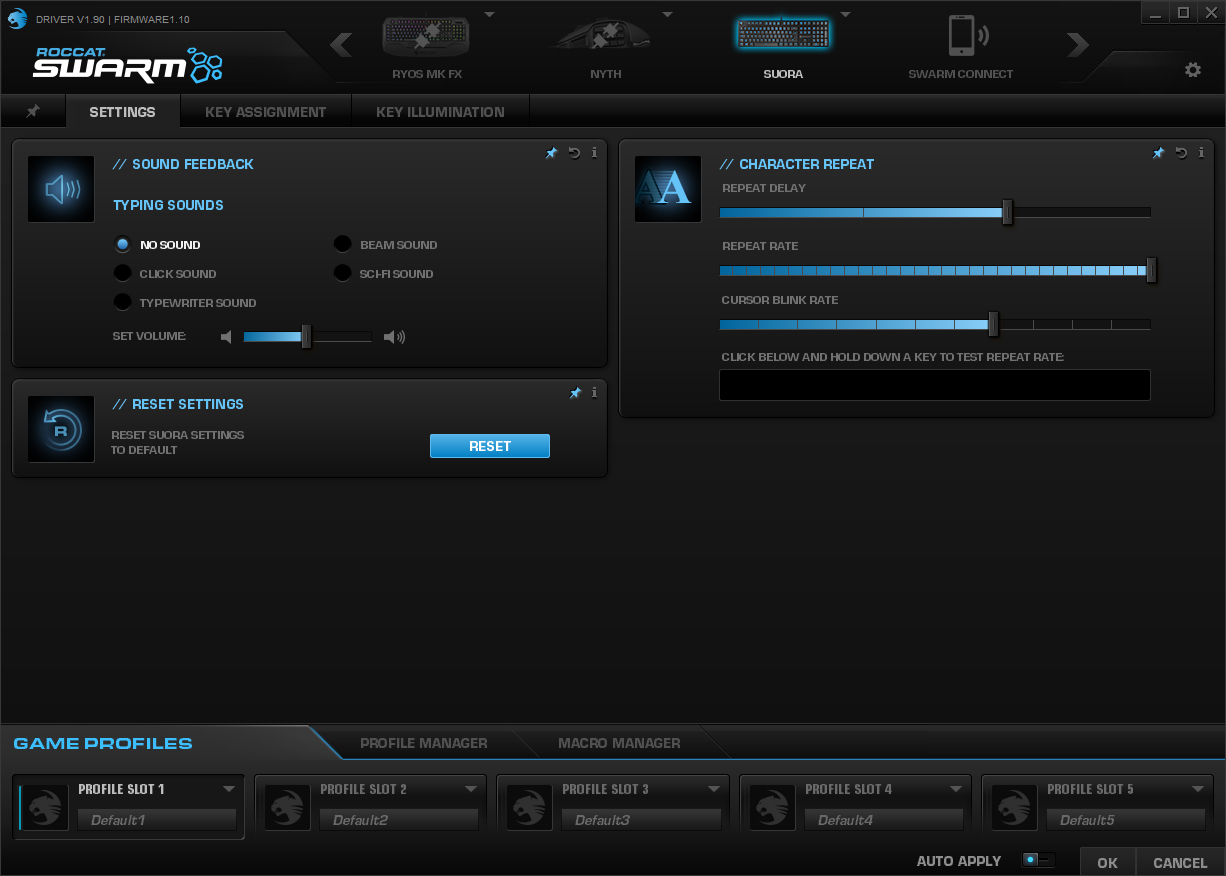The height and width of the screenshot is (876, 1226).
Task: Click the Default5 profile name field
Action: point(1127,820)
